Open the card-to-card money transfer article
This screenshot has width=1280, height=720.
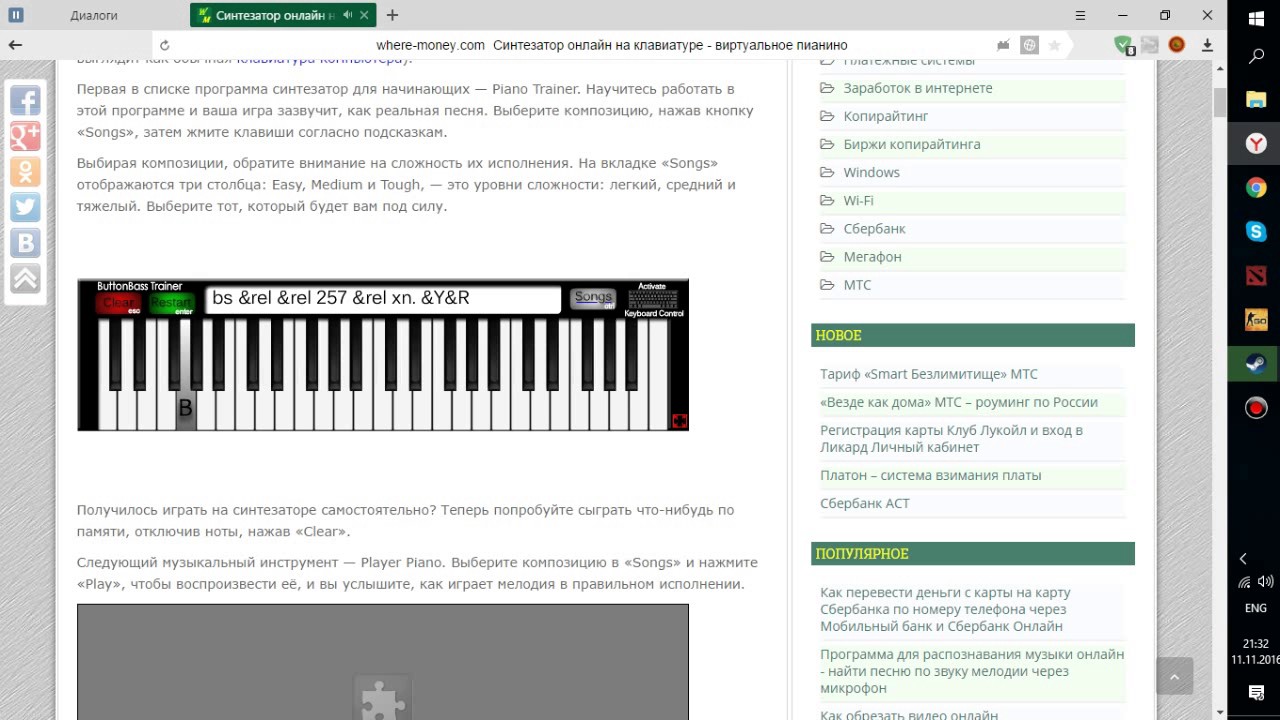(x=945, y=609)
